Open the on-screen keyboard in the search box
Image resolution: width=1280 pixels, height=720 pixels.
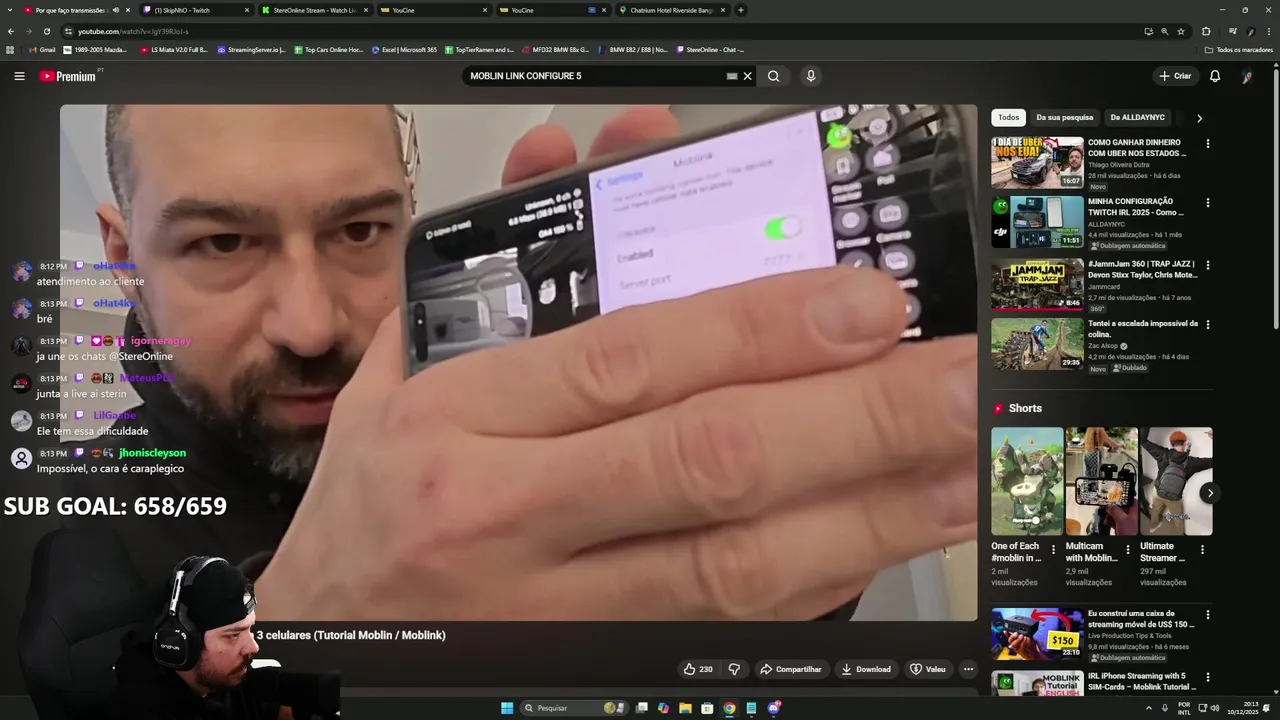pyautogui.click(x=732, y=76)
